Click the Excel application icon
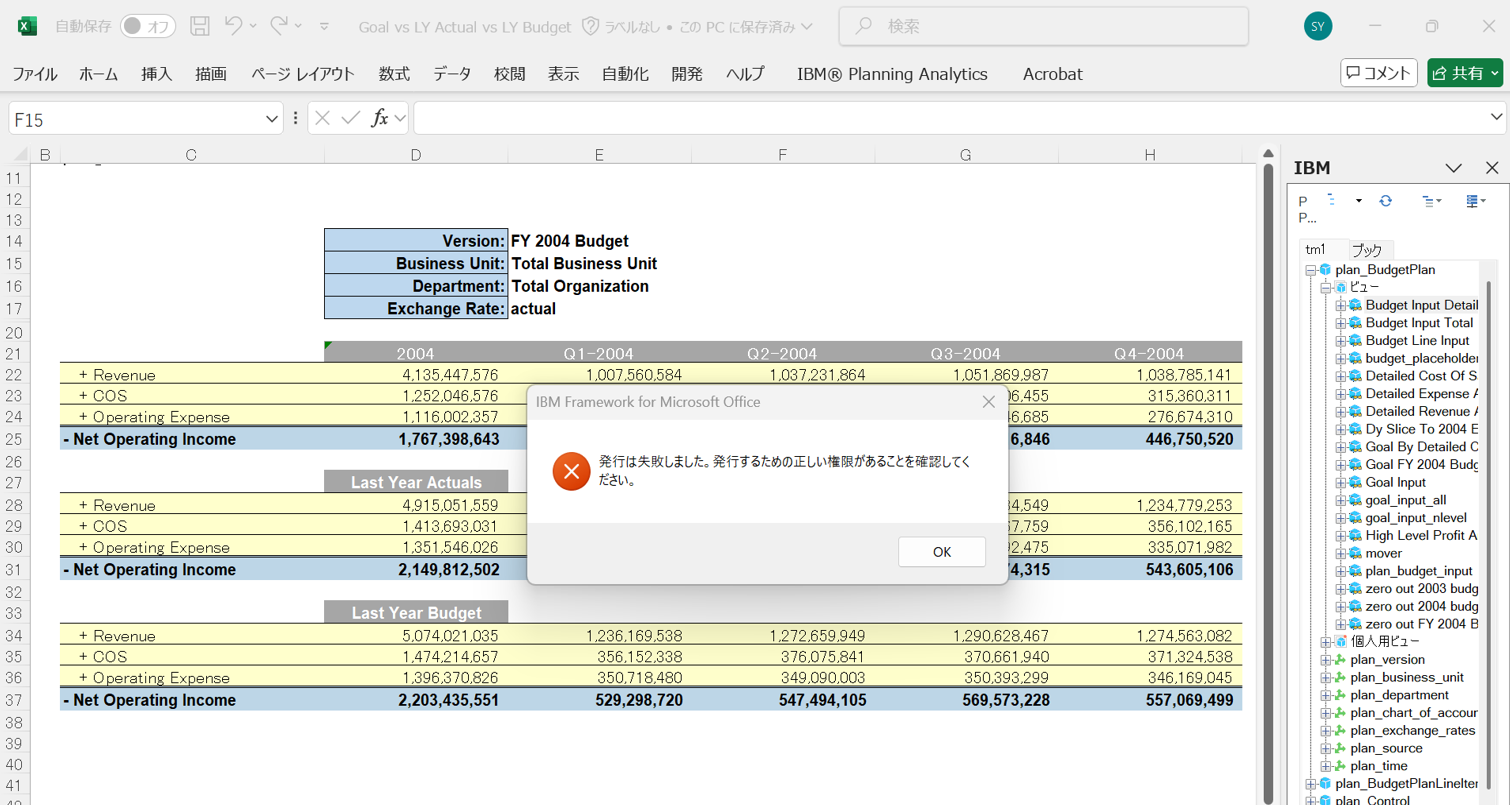This screenshot has height=805, width=1510. point(28,27)
